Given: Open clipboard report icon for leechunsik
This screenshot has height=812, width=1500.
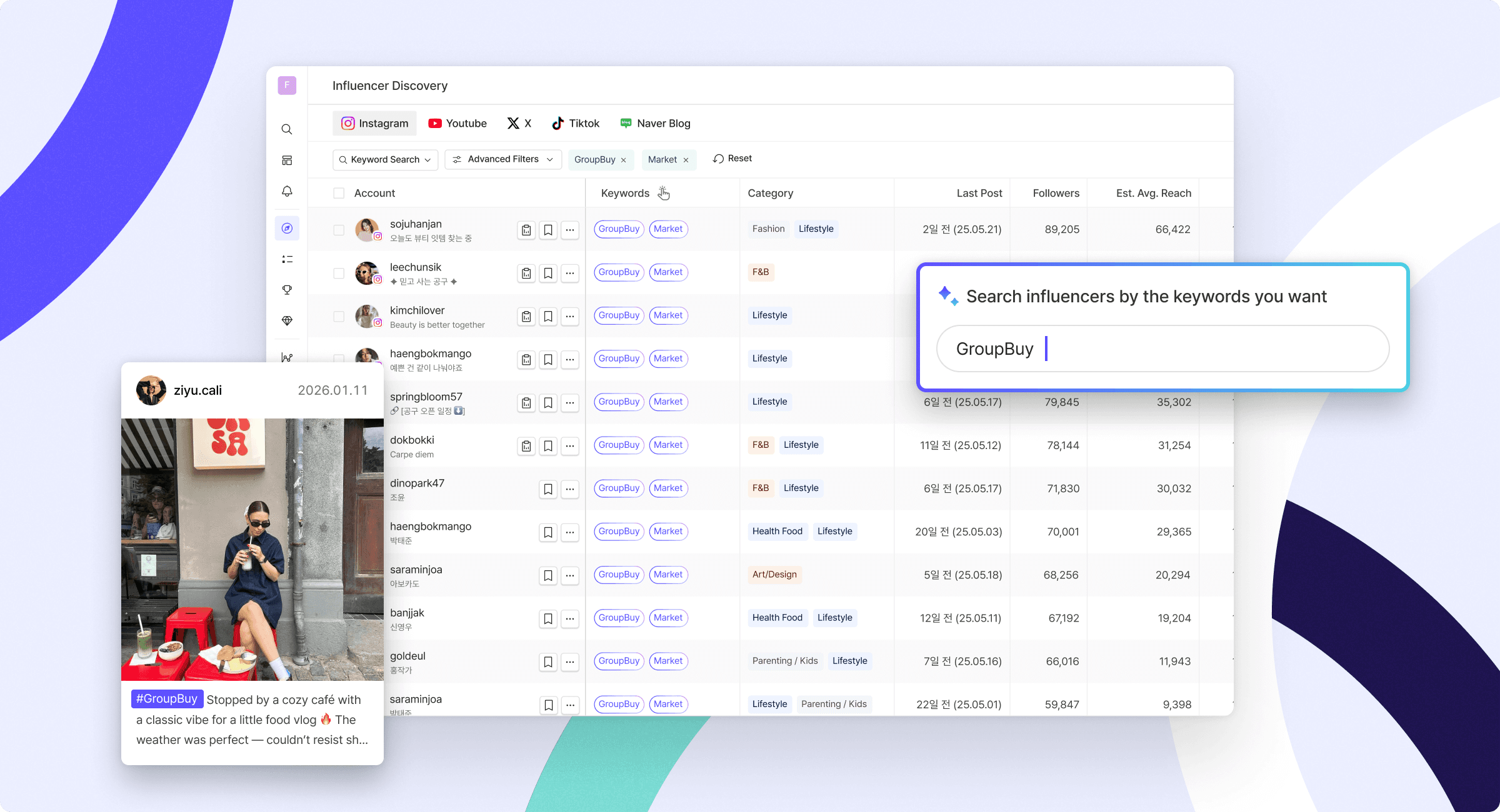Looking at the screenshot, I should [526, 273].
